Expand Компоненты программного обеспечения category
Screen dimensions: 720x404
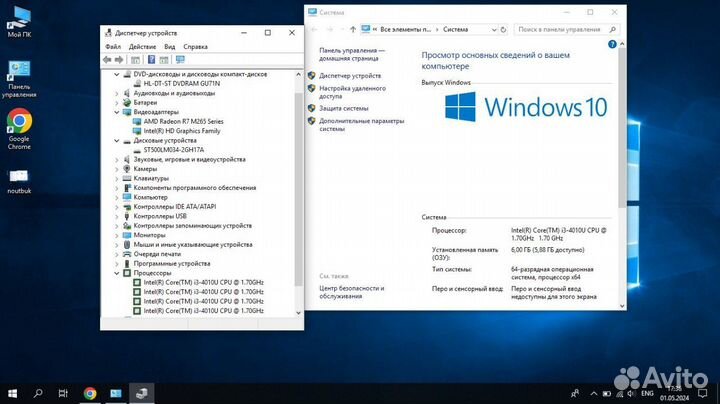click(117, 188)
